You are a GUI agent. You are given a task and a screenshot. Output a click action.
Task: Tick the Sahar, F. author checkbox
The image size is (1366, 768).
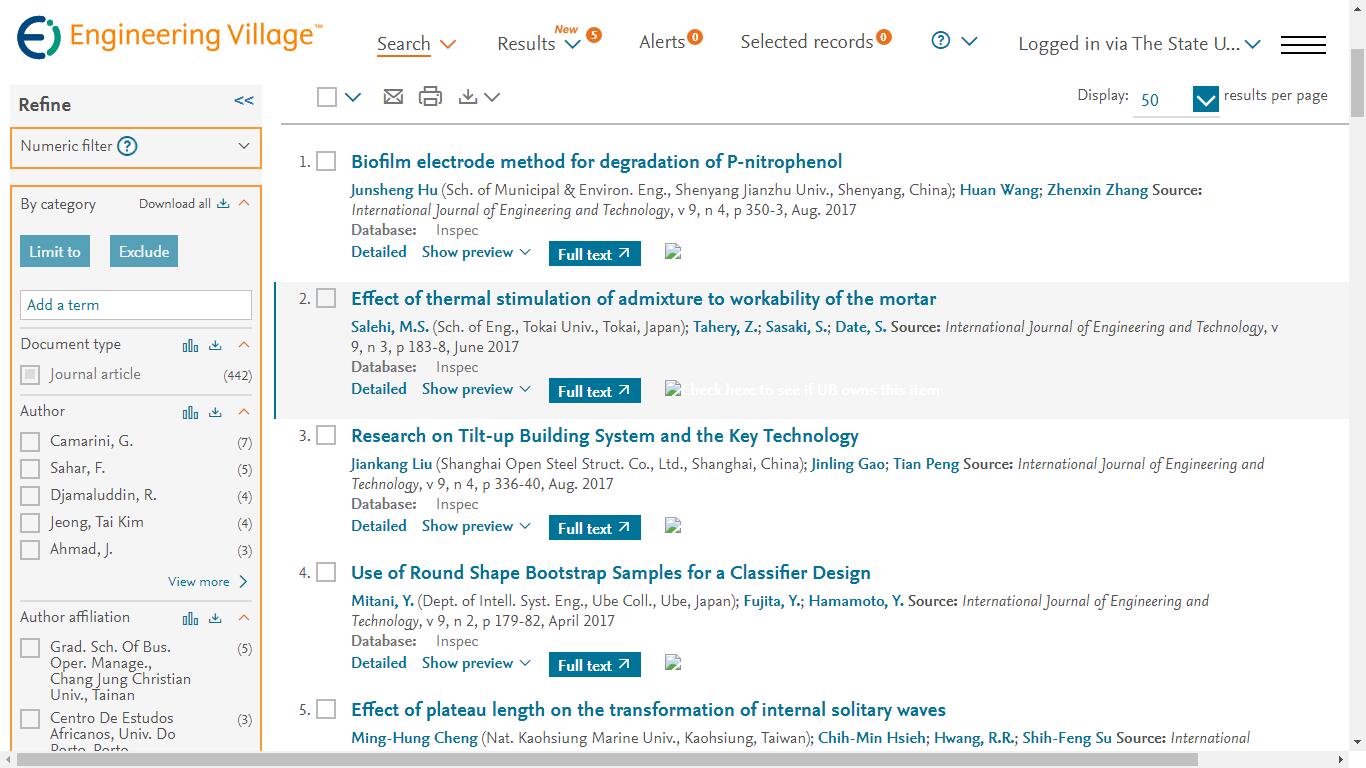click(31, 469)
